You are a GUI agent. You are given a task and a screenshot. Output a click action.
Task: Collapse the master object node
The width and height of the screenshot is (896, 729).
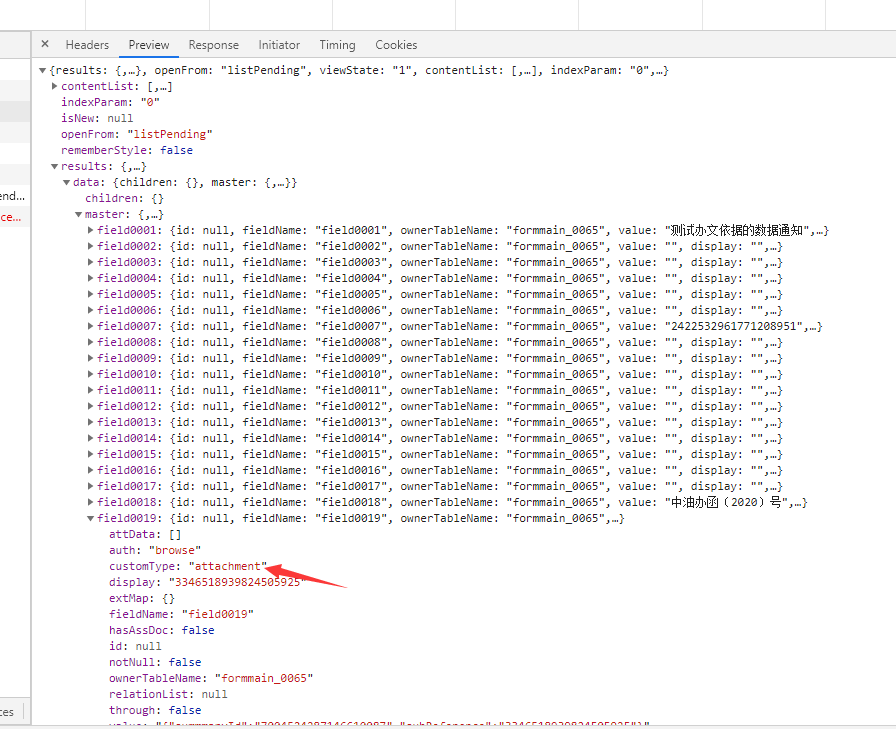[79, 215]
